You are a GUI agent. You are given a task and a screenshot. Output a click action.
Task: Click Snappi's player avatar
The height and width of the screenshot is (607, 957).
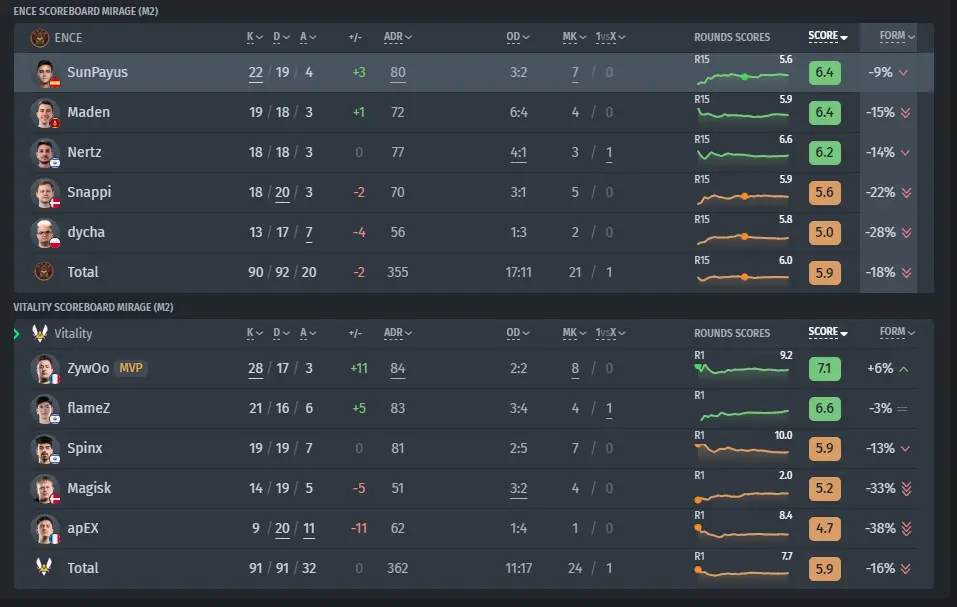45,193
